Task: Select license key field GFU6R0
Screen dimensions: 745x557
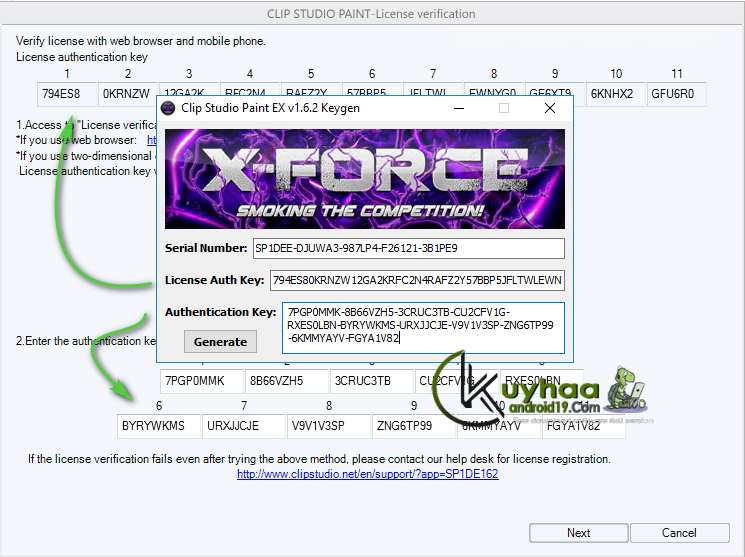Action: [676, 94]
